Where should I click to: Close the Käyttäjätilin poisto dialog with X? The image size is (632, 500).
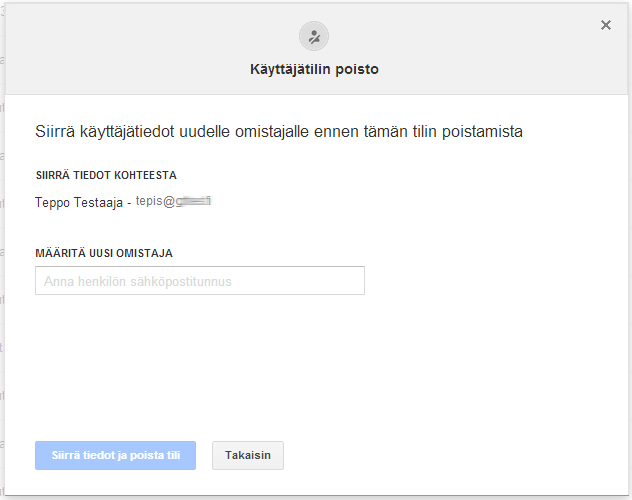tap(605, 25)
